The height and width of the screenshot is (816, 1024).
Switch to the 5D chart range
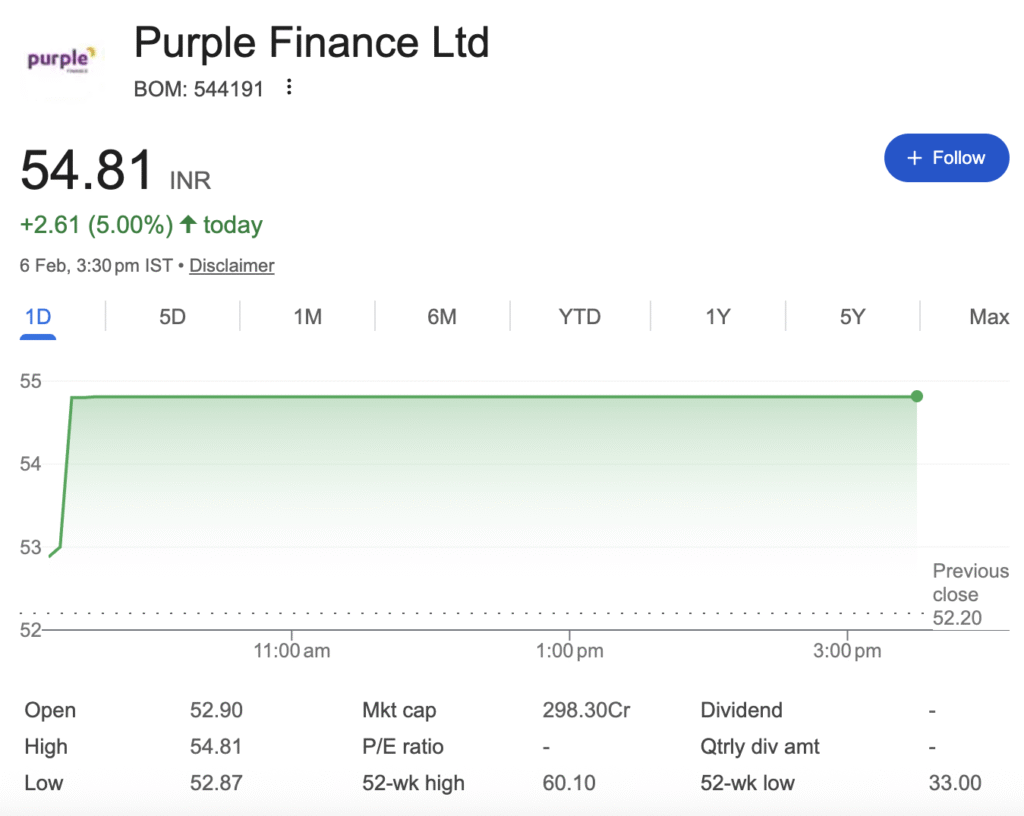click(x=172, y=317)
